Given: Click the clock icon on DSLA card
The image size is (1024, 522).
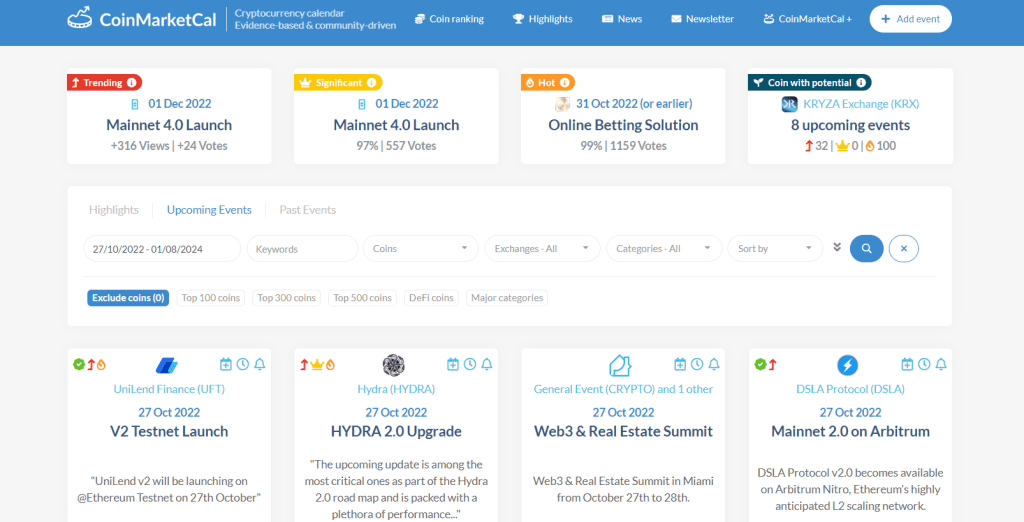Looking at the screenshot, I should click(x=924, y=364).
